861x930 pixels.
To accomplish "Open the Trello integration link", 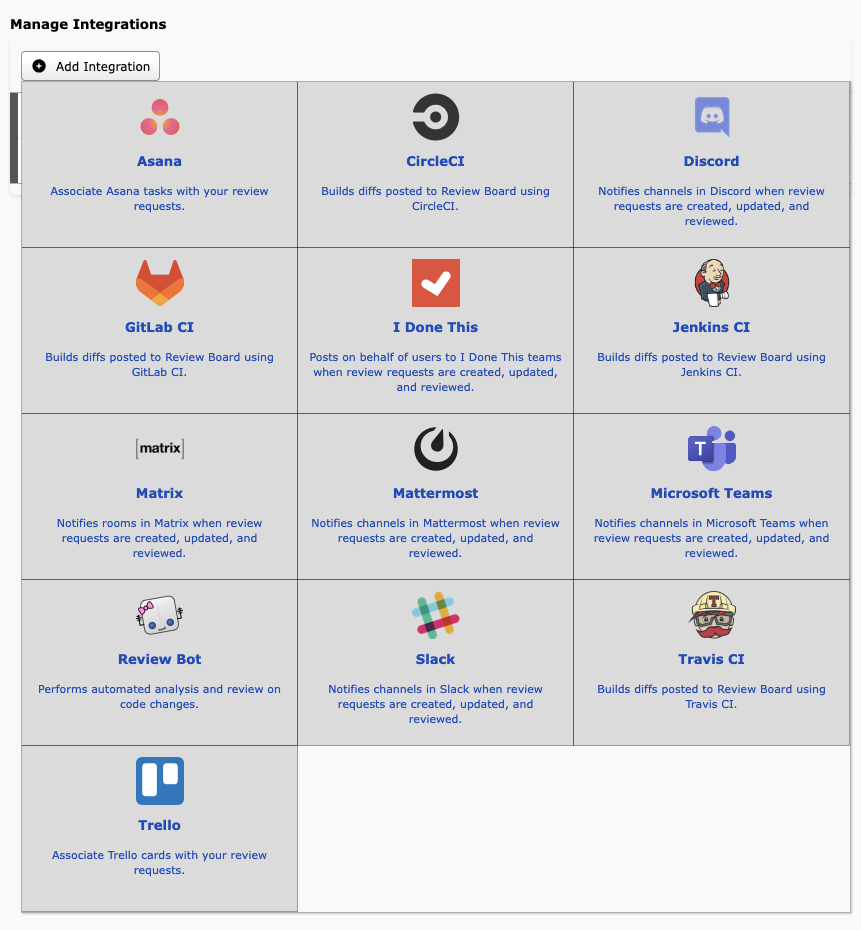I will pyautogui.click(x=159, y=826).
